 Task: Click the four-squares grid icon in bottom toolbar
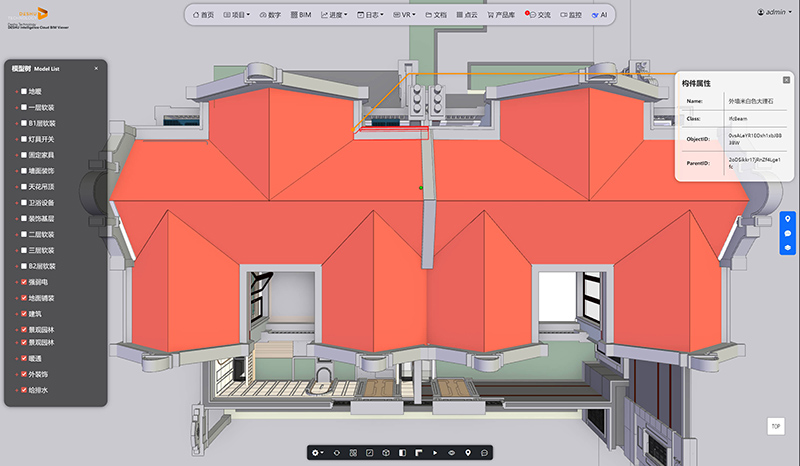coord(353,453)
